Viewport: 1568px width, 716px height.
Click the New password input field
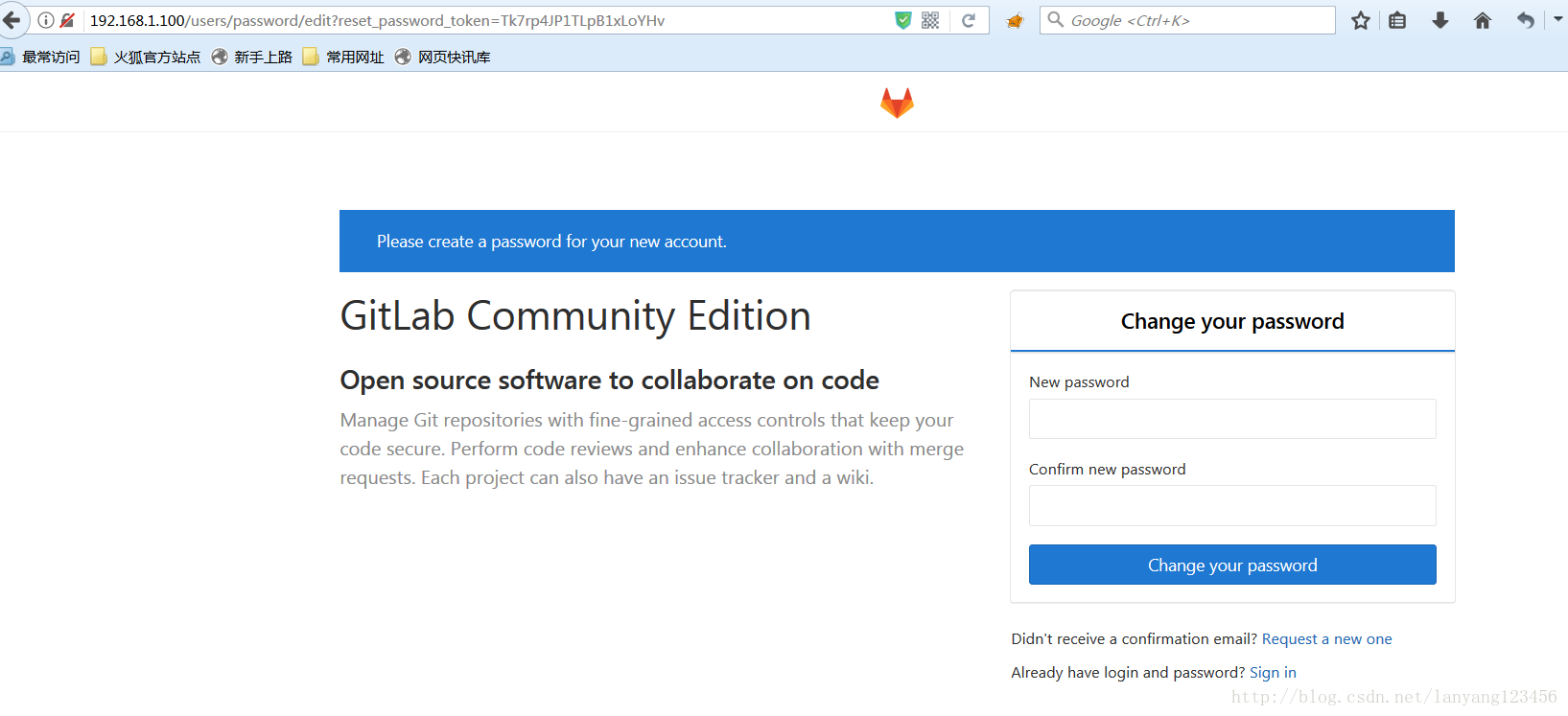pyautogui.click(x=1232, y=419)
